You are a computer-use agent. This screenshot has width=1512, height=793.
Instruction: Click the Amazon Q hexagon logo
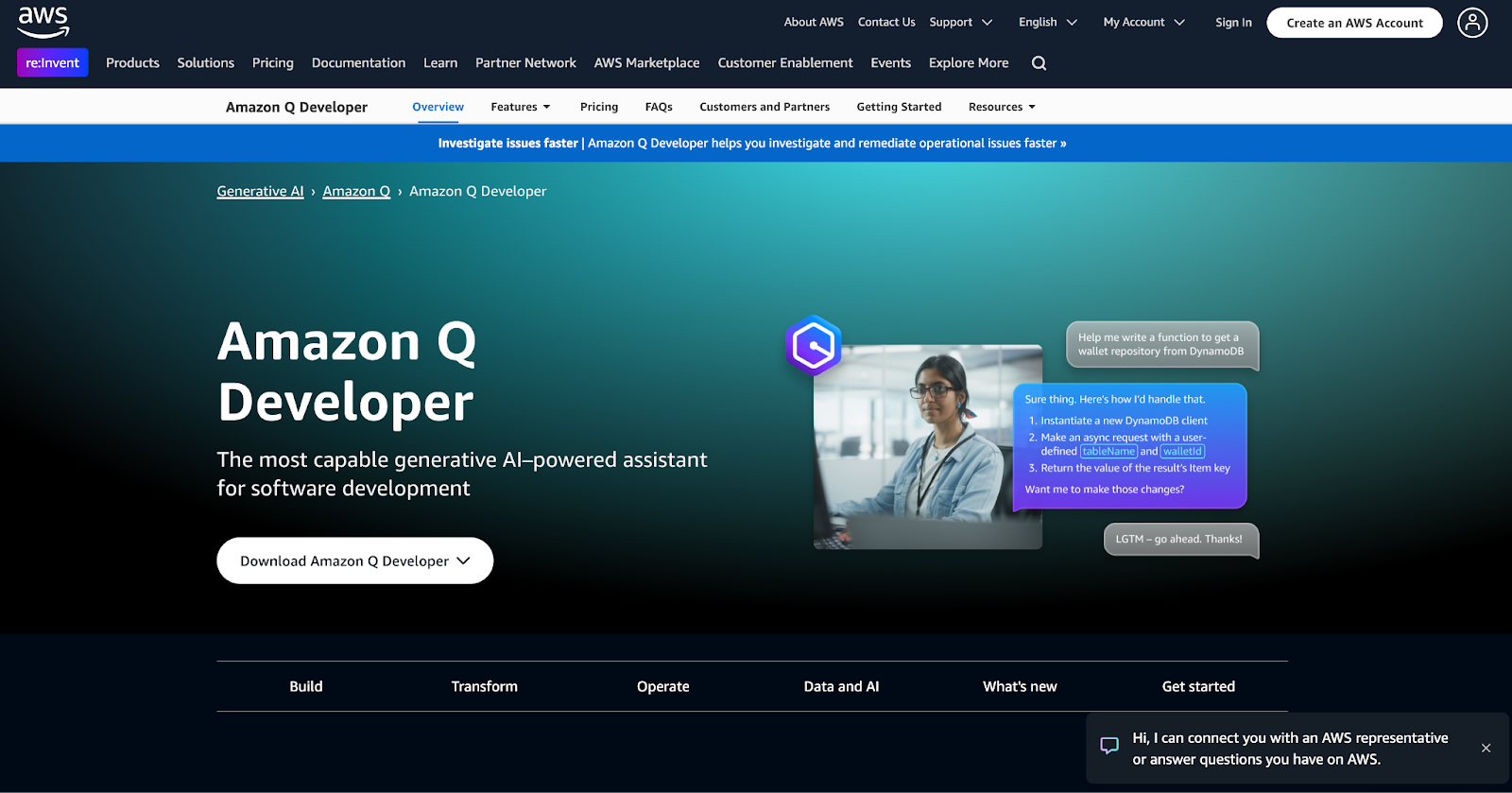pos(813,345)
